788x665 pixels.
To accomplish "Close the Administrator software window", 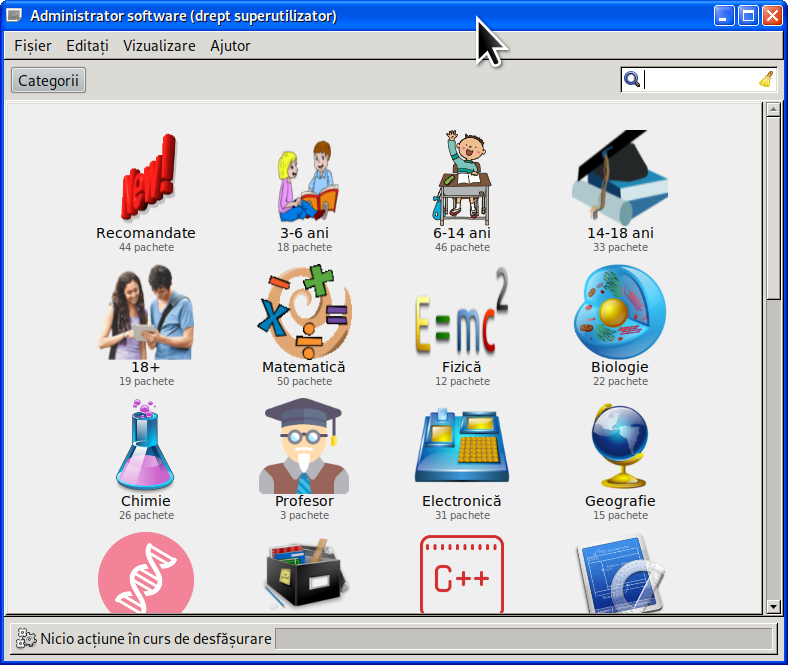I will pyautogui.click(x=771, y=16).
